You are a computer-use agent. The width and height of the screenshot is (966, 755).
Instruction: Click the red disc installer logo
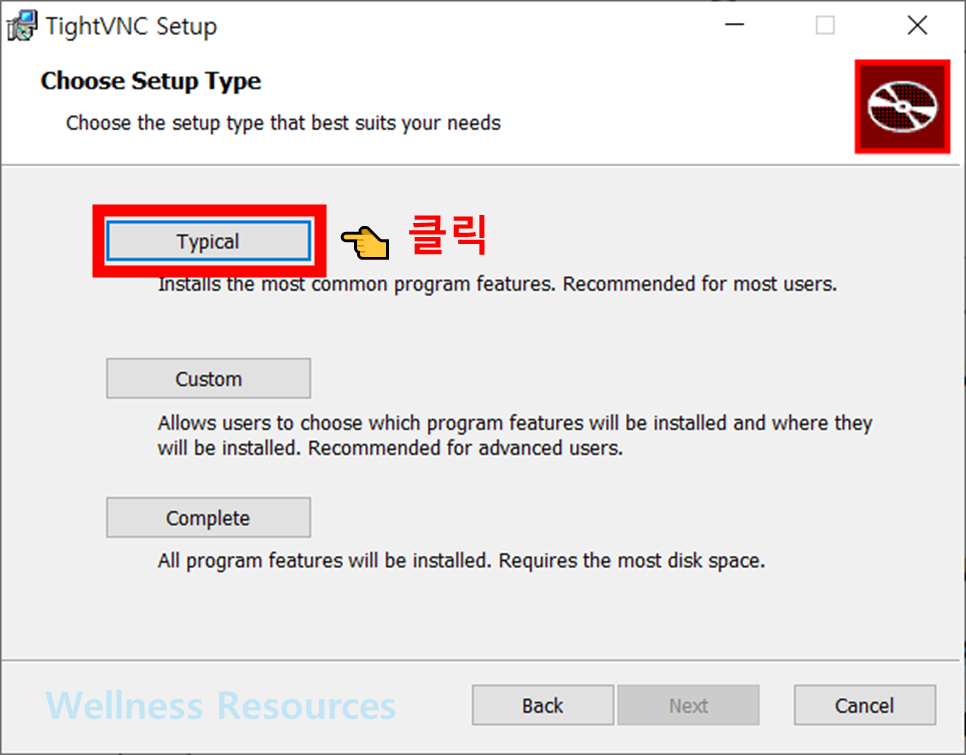click(903, 107)
